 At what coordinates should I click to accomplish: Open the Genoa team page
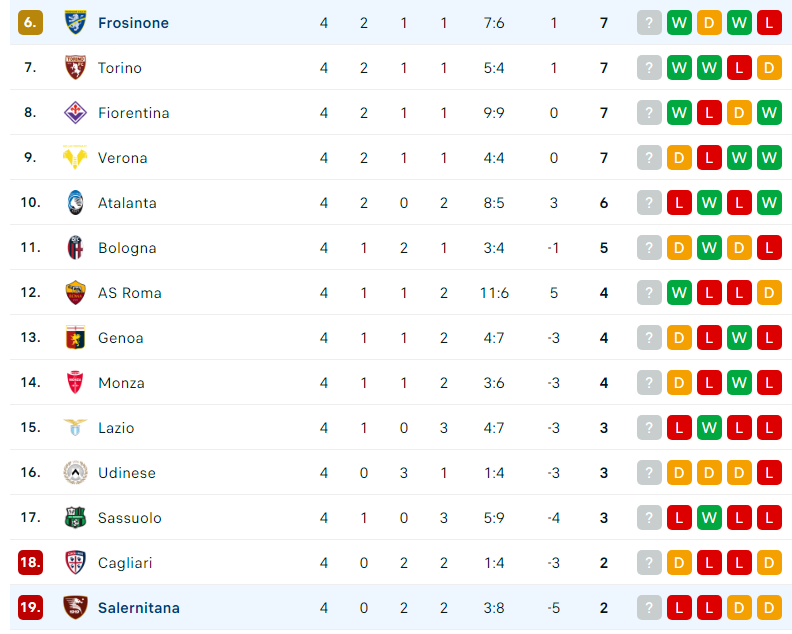click(x=121, y=338)
